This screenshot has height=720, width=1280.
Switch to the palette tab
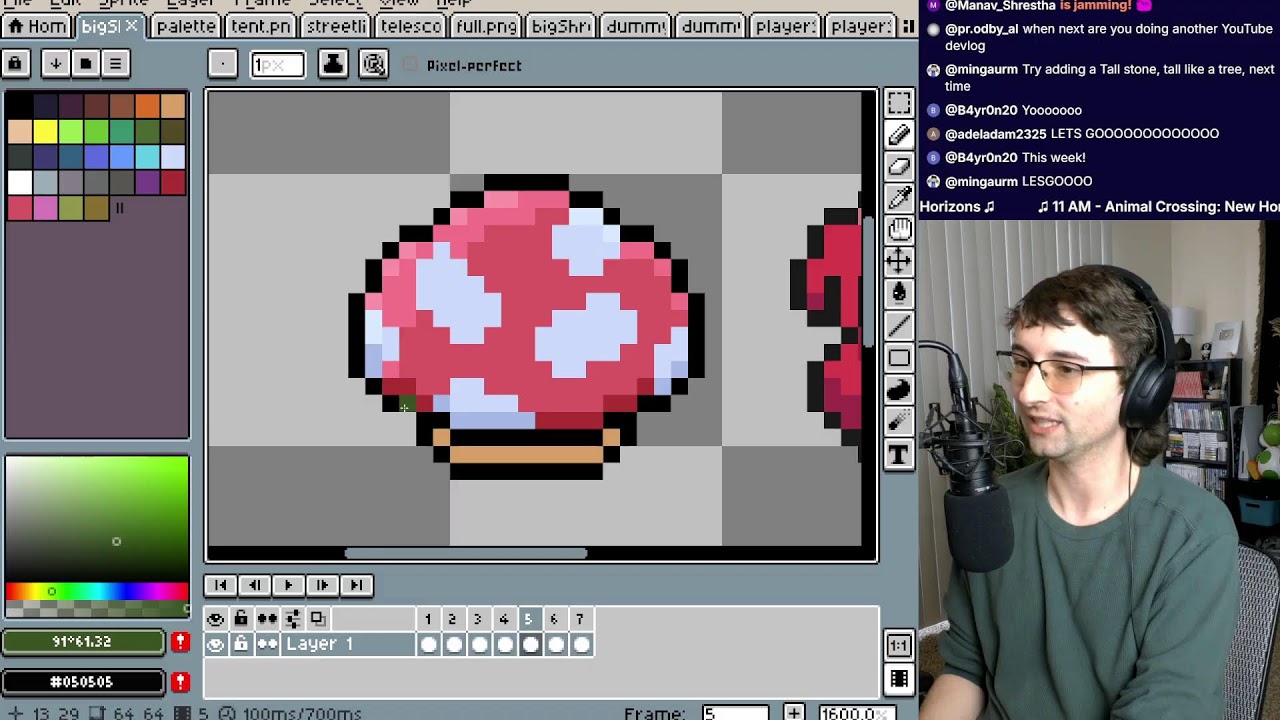pyautogui.click(x=185, y=26)
